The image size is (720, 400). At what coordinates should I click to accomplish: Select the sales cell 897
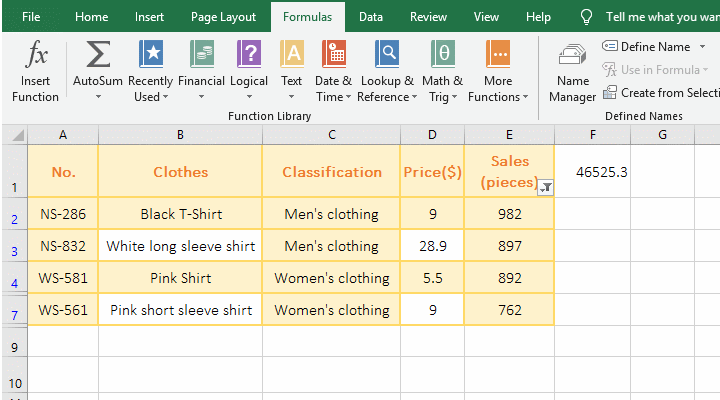coord(509,246)
